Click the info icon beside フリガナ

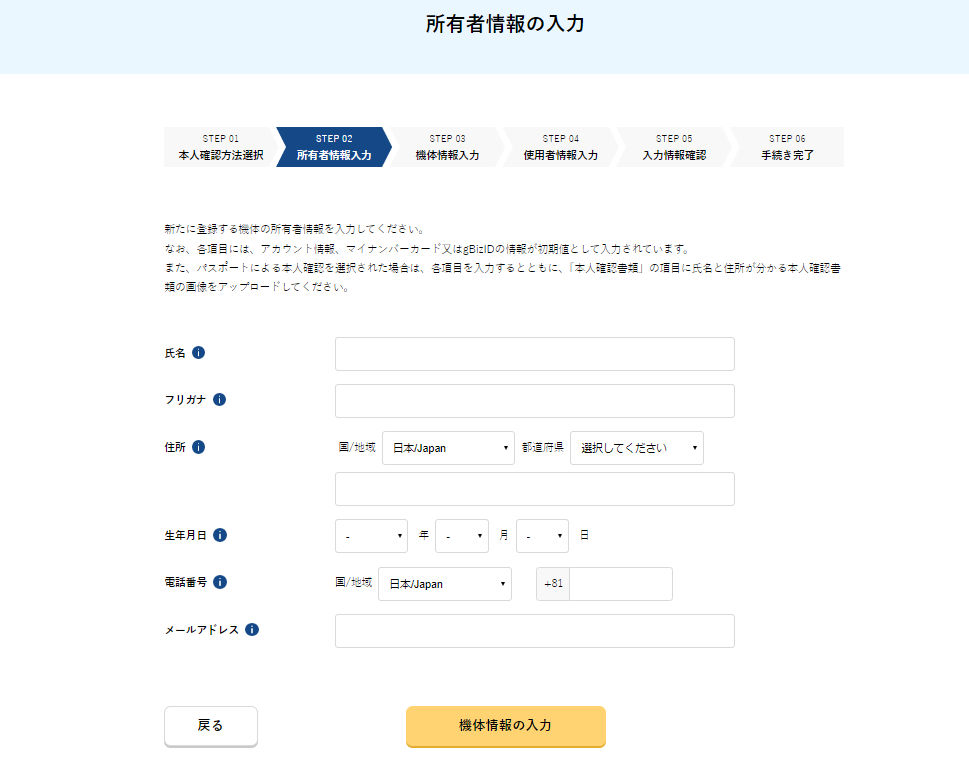(x=219, y=400)
